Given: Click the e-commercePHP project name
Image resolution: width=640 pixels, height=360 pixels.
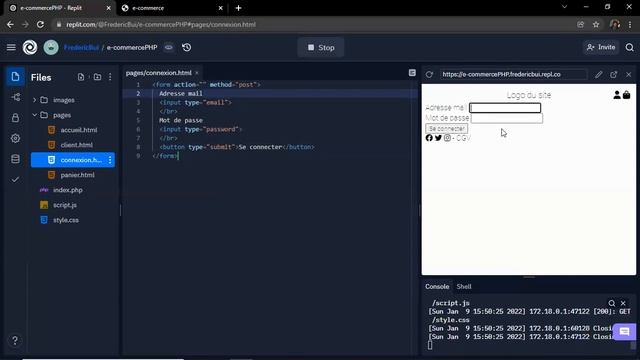Looking at the screenshot, I should (132, 47).
